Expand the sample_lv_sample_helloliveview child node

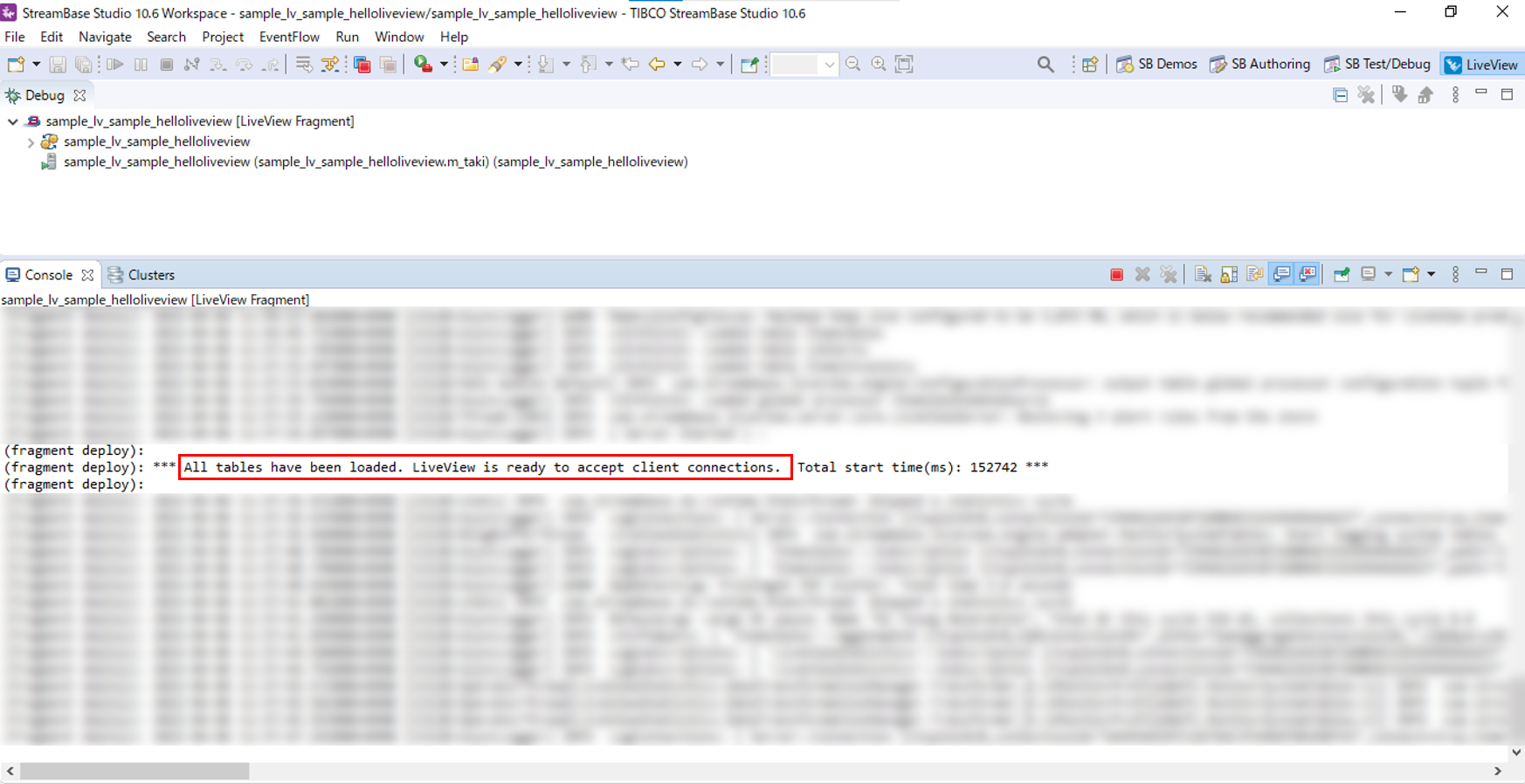point(31,141)
